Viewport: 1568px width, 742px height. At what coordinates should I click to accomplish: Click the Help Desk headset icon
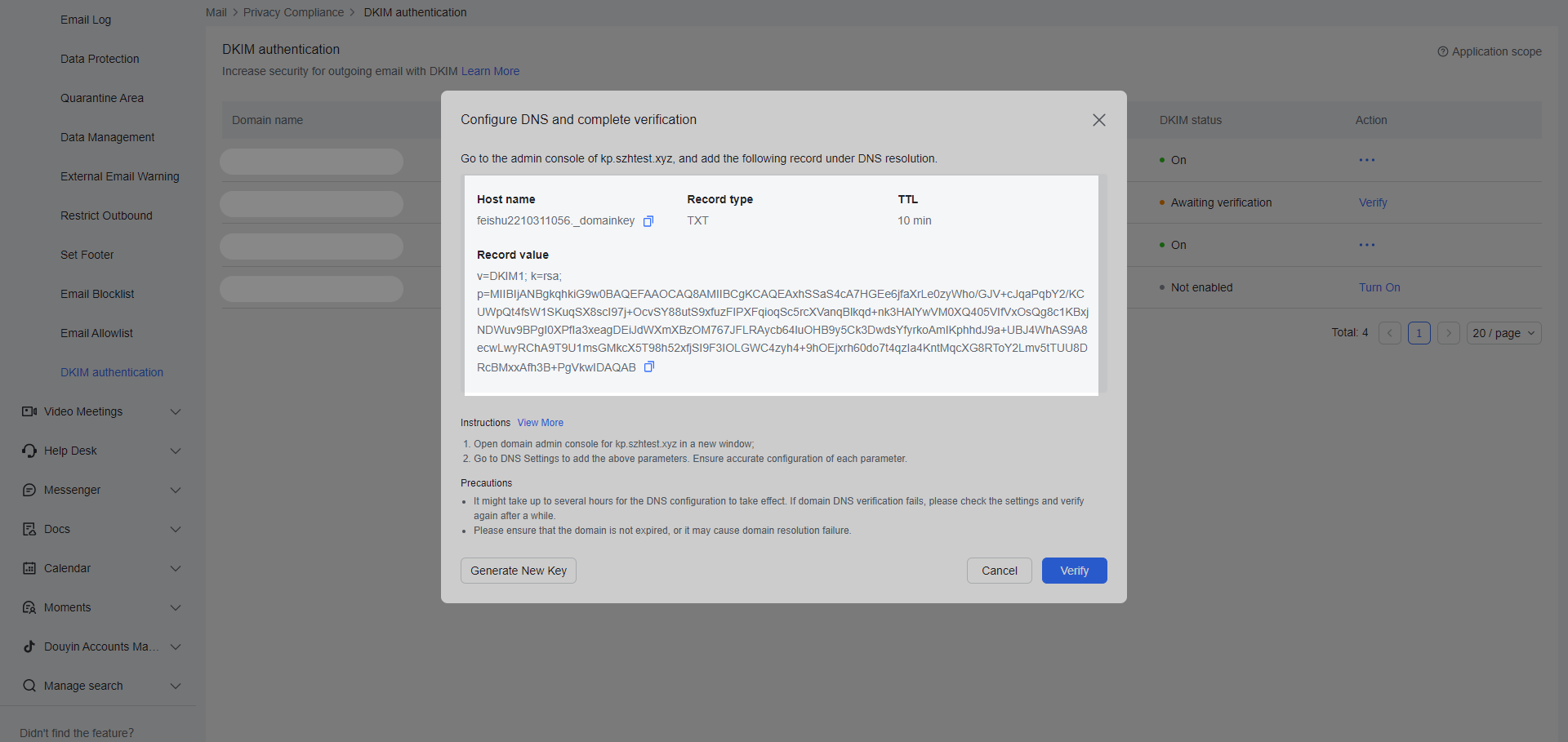point(29,451)
